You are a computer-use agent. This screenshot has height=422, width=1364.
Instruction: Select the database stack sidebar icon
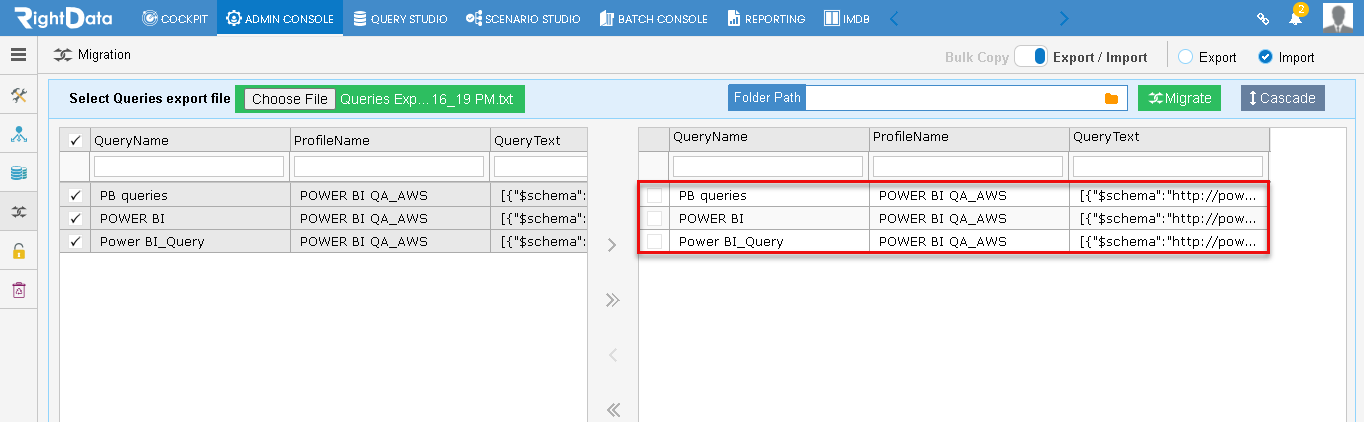point(18,173)
